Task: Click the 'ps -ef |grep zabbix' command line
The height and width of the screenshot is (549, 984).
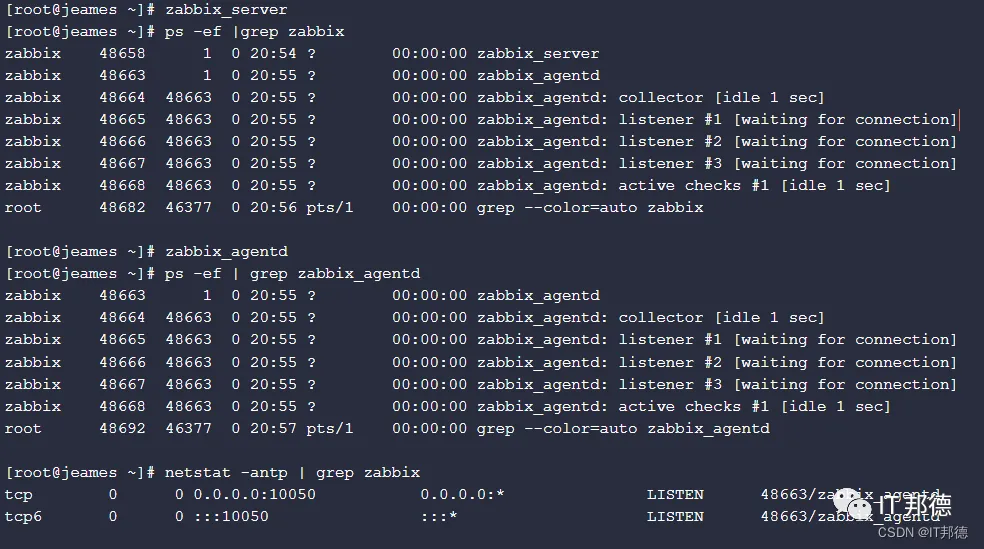Action: [254, 32]
